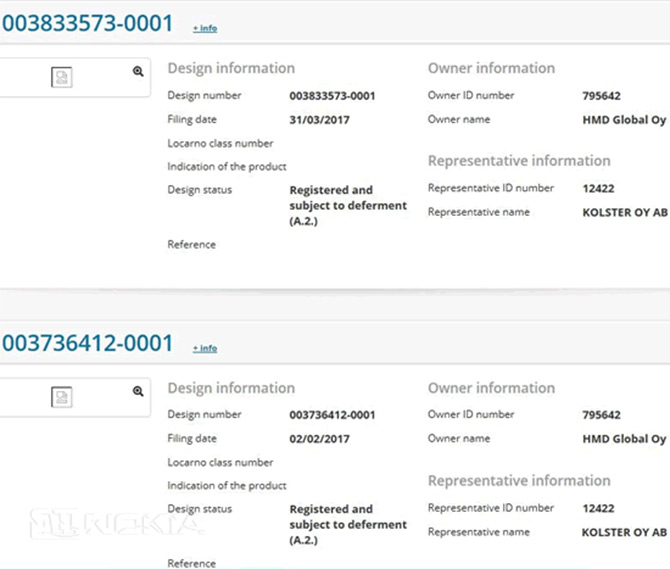Select the filing date 31/03/2017

319,120
